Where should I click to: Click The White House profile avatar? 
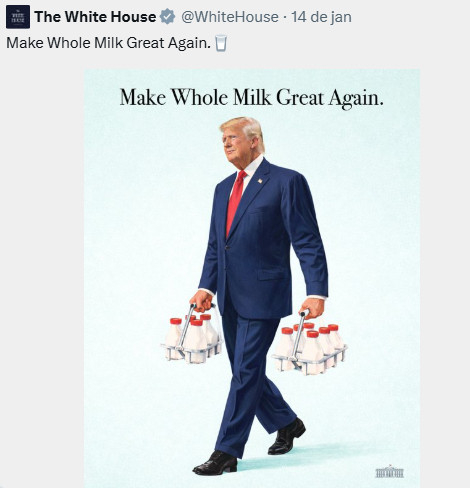18,17
